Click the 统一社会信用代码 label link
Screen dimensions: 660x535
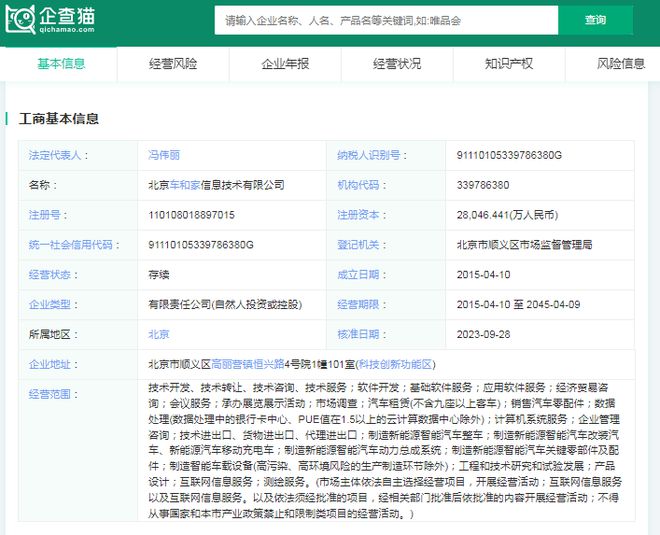point(71,245)
